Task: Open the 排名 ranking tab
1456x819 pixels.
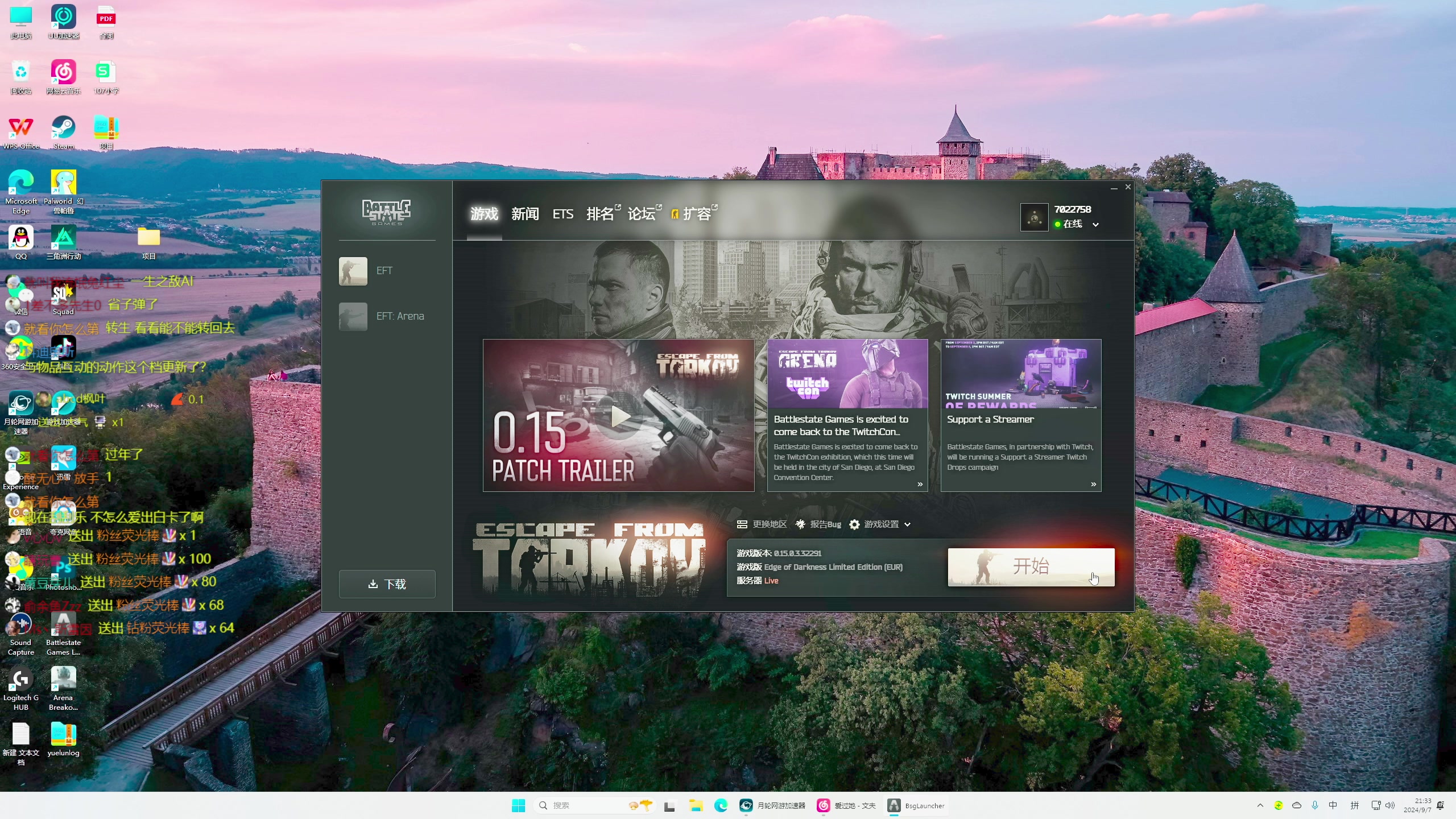Action: [603, 213]
